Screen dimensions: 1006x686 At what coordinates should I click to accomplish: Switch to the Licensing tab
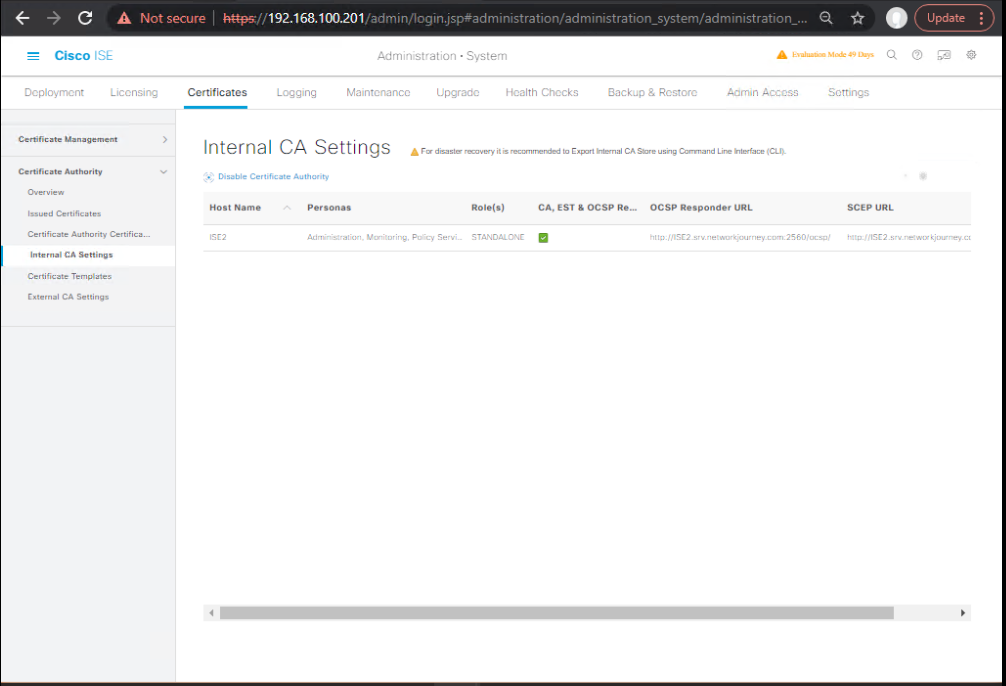tap(133, 92)
